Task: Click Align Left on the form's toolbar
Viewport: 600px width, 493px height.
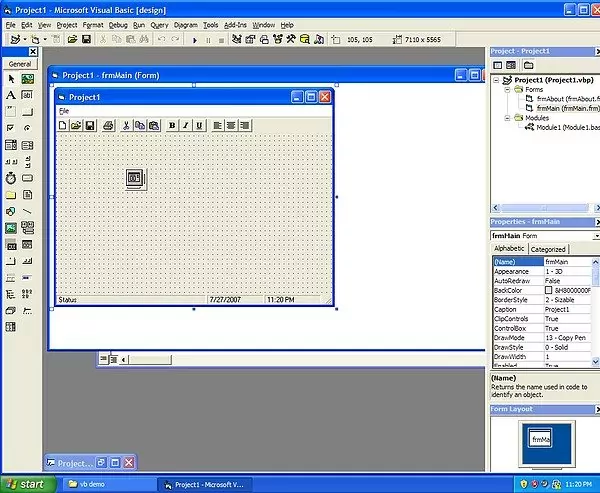Action: [x=217, y=125]
